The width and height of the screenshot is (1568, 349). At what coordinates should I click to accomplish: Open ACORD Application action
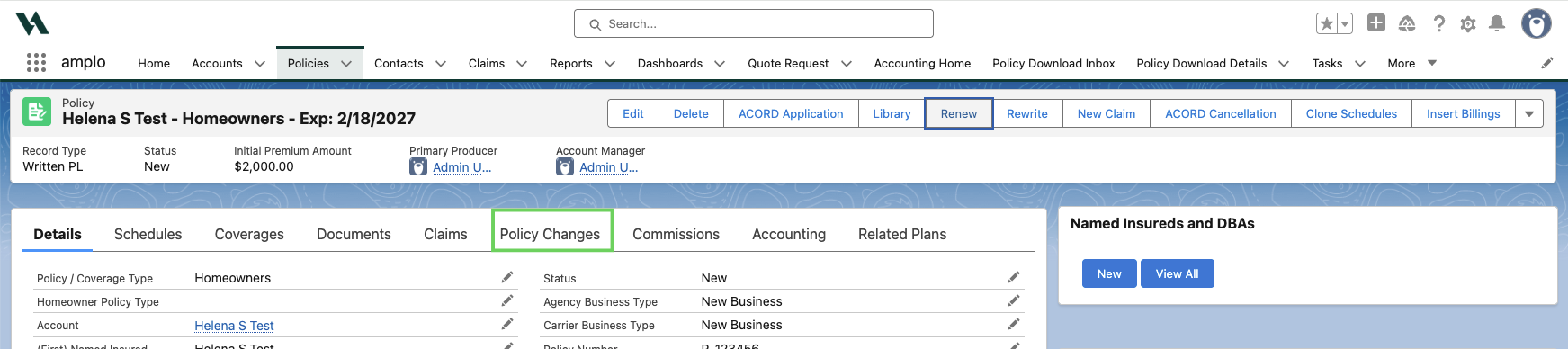pos(791,113)
